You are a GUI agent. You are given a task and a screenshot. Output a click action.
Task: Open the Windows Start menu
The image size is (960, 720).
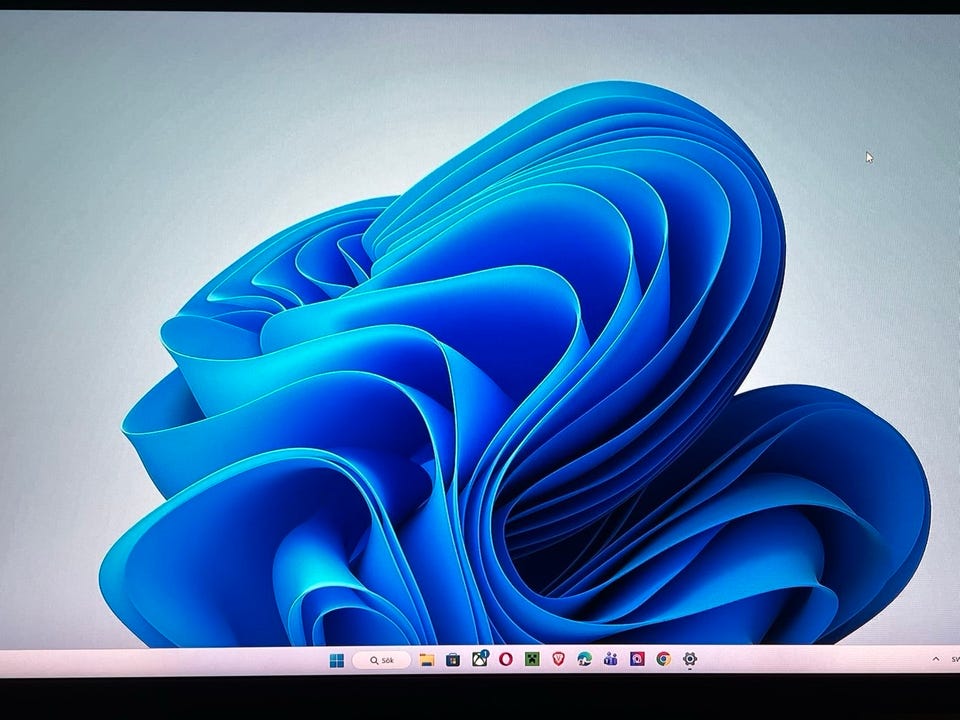pos(337,661)
